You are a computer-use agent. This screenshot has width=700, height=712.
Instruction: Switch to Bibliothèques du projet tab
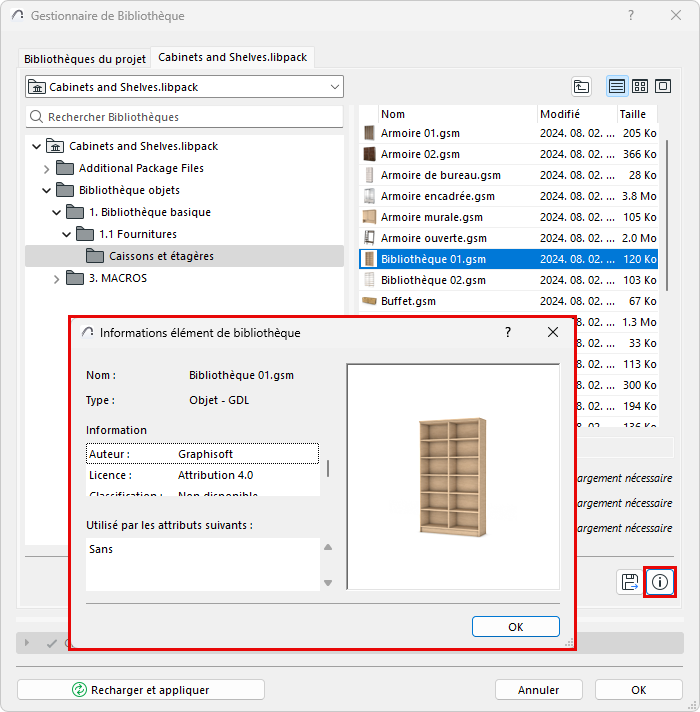tap(85, 59)
